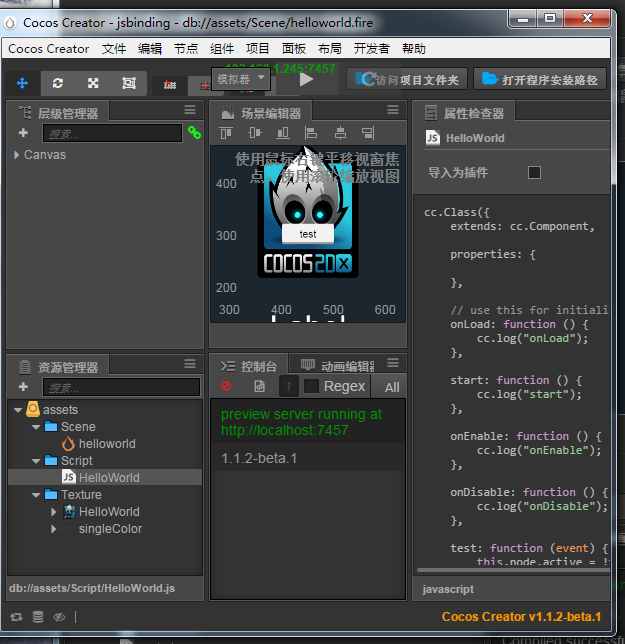
Task: Open the 项目 menu
Action: tap(257, 48)
